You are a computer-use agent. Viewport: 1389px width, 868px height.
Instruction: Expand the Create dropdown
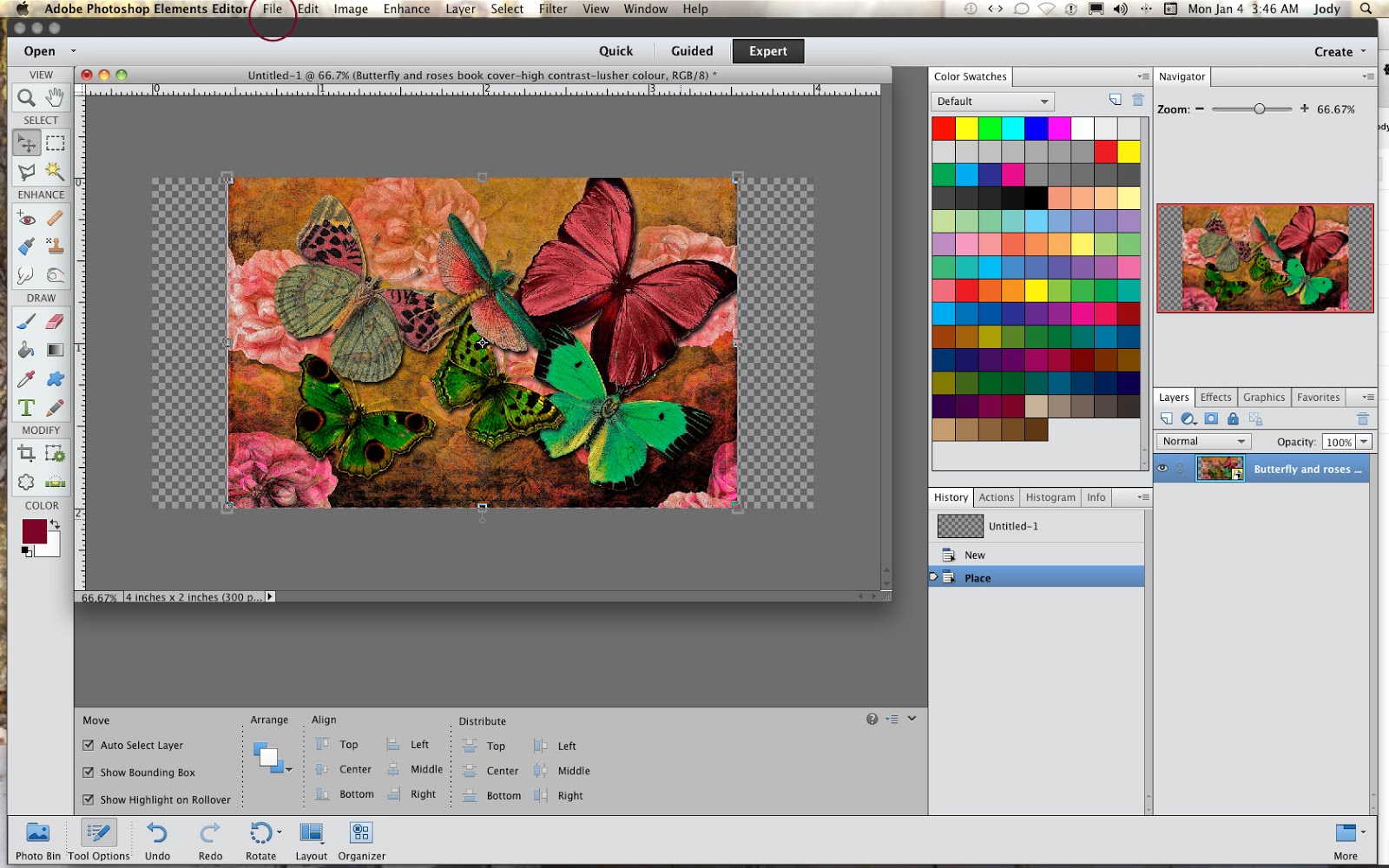click(1340, 51)
